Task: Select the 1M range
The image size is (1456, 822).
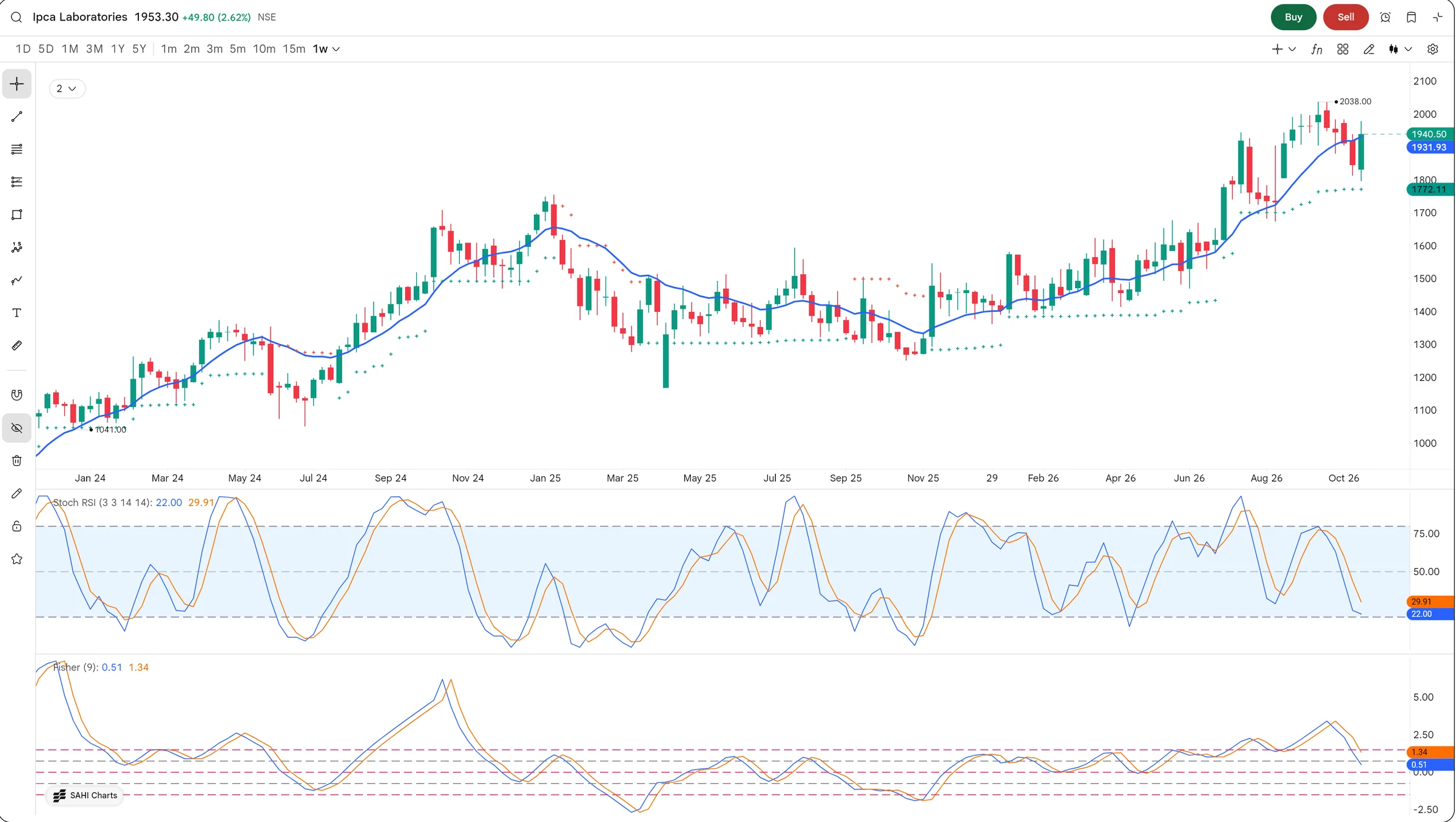Action: (70, 49)
